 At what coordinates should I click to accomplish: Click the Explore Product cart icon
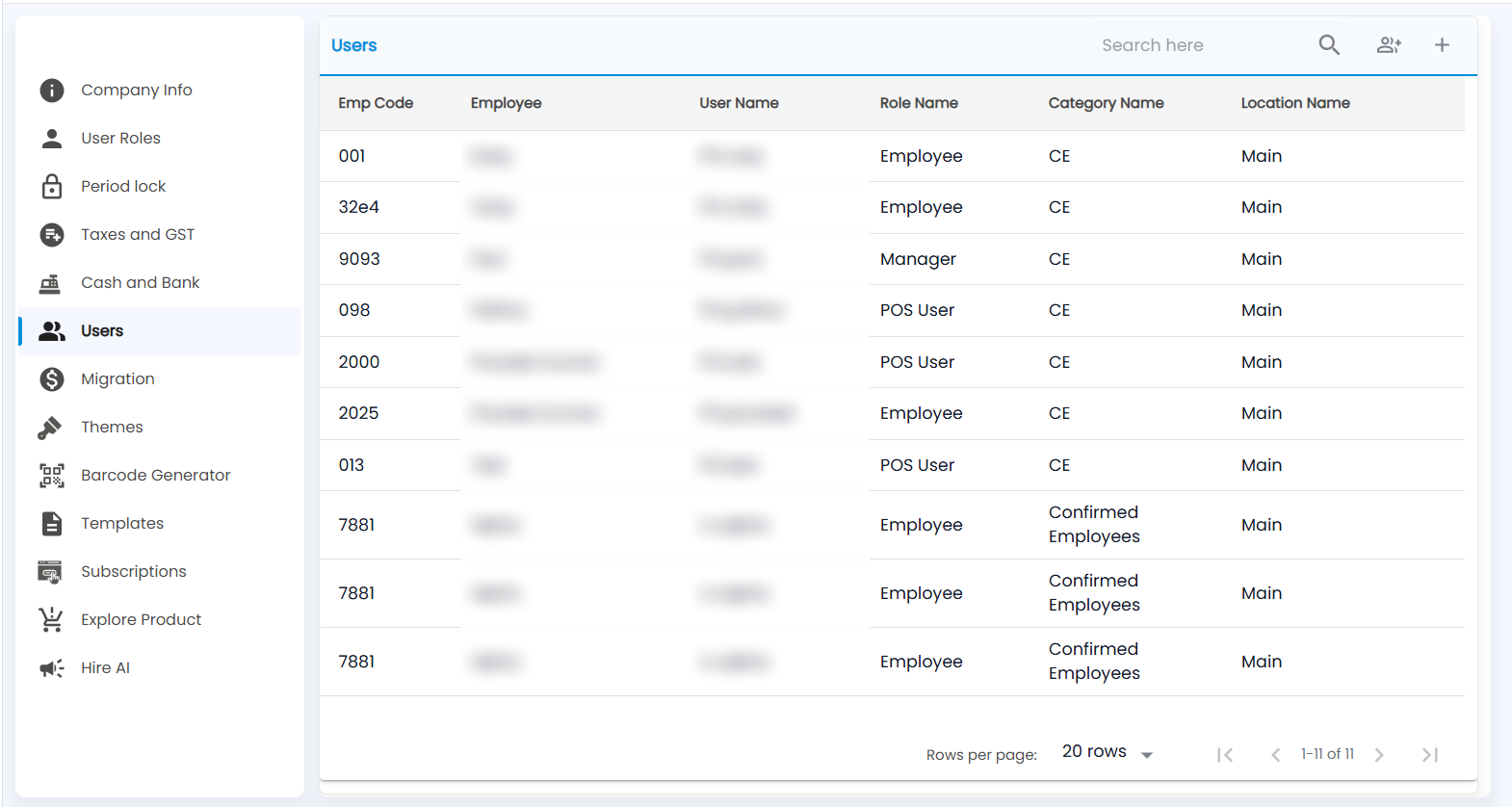pos(51,620)
